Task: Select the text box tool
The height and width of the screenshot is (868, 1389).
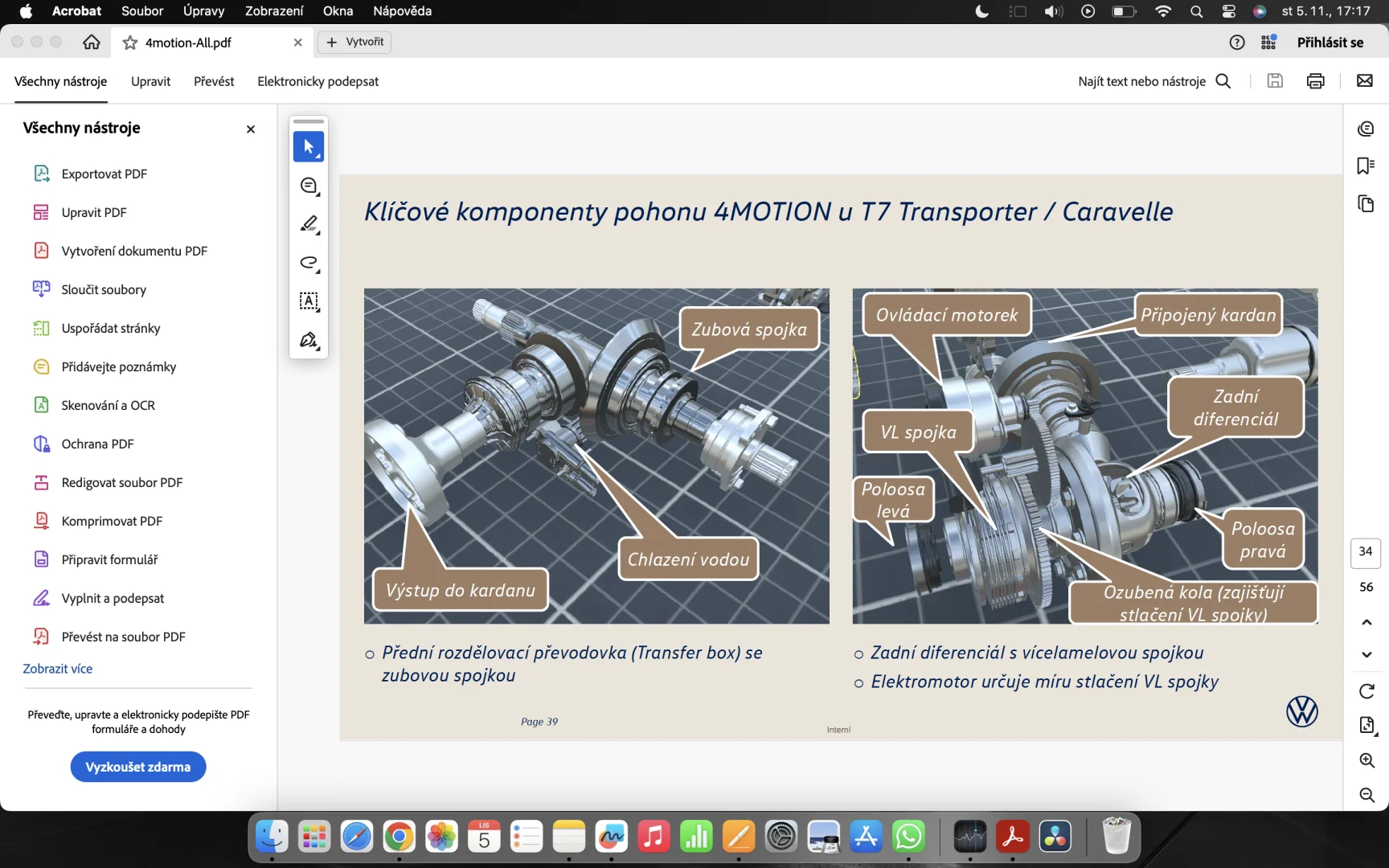Action: coord(309,301)
